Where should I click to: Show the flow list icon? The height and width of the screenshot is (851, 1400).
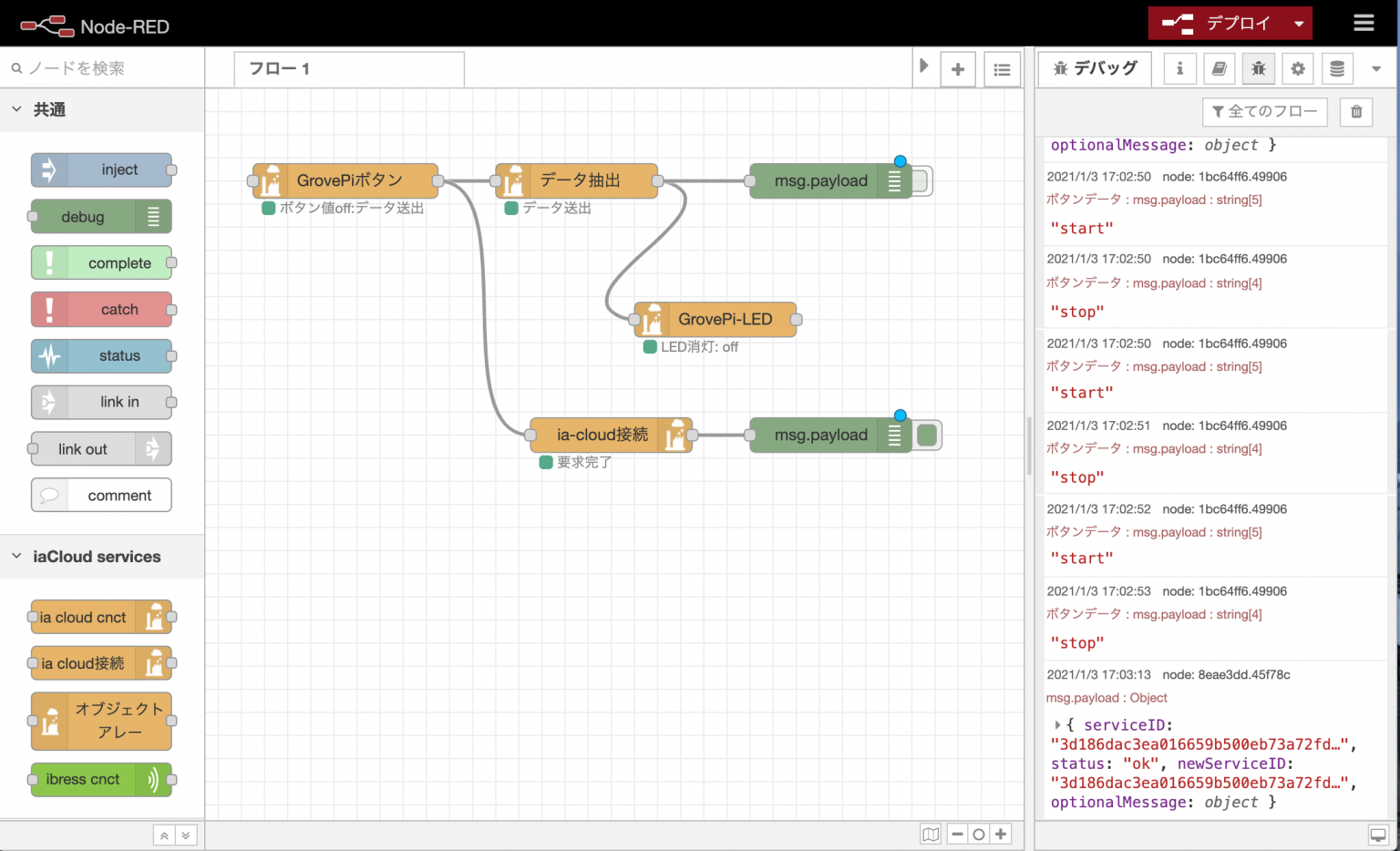[x=1002, y=69]
